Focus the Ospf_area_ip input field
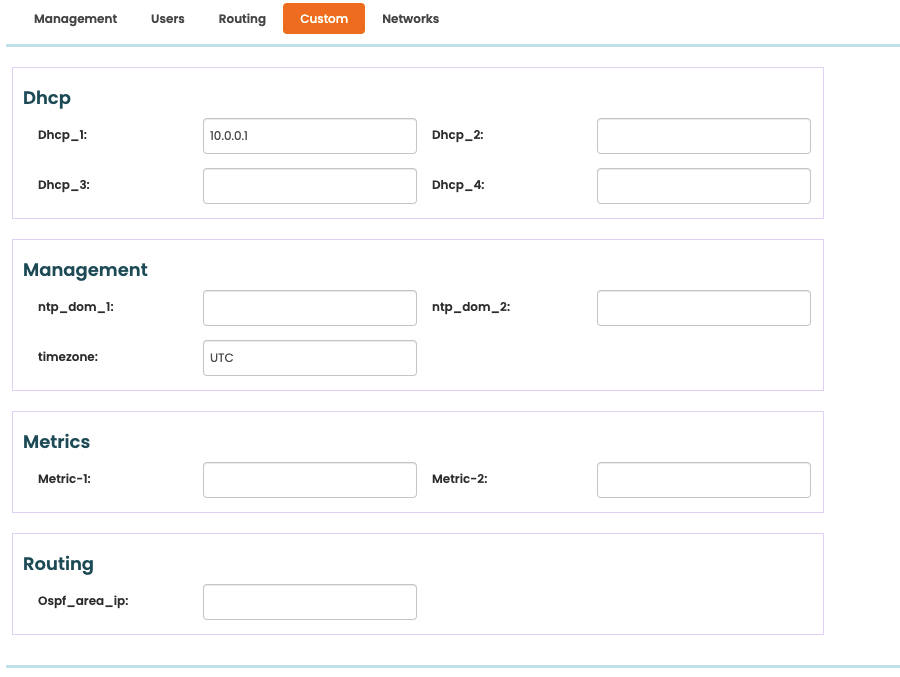The image size is (900, 677). click(310, 602)
